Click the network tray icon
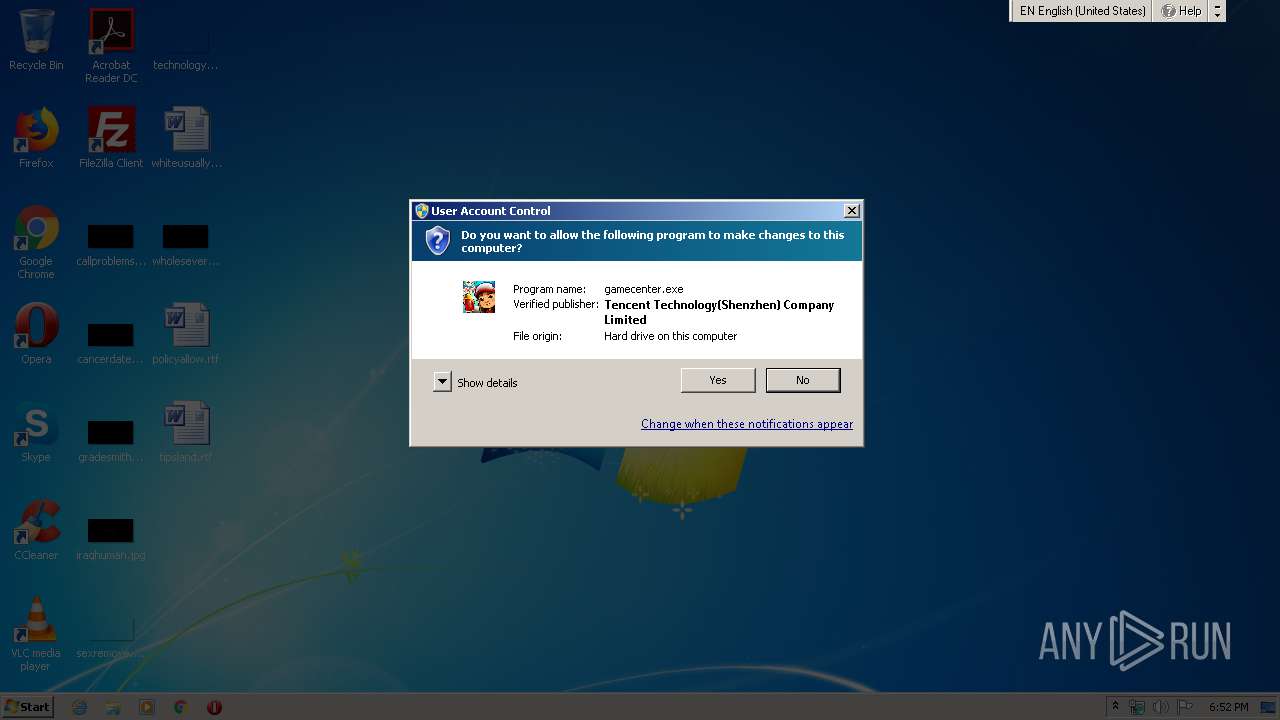Viewport: 1280px width, 720px height. click(1137, 707)
